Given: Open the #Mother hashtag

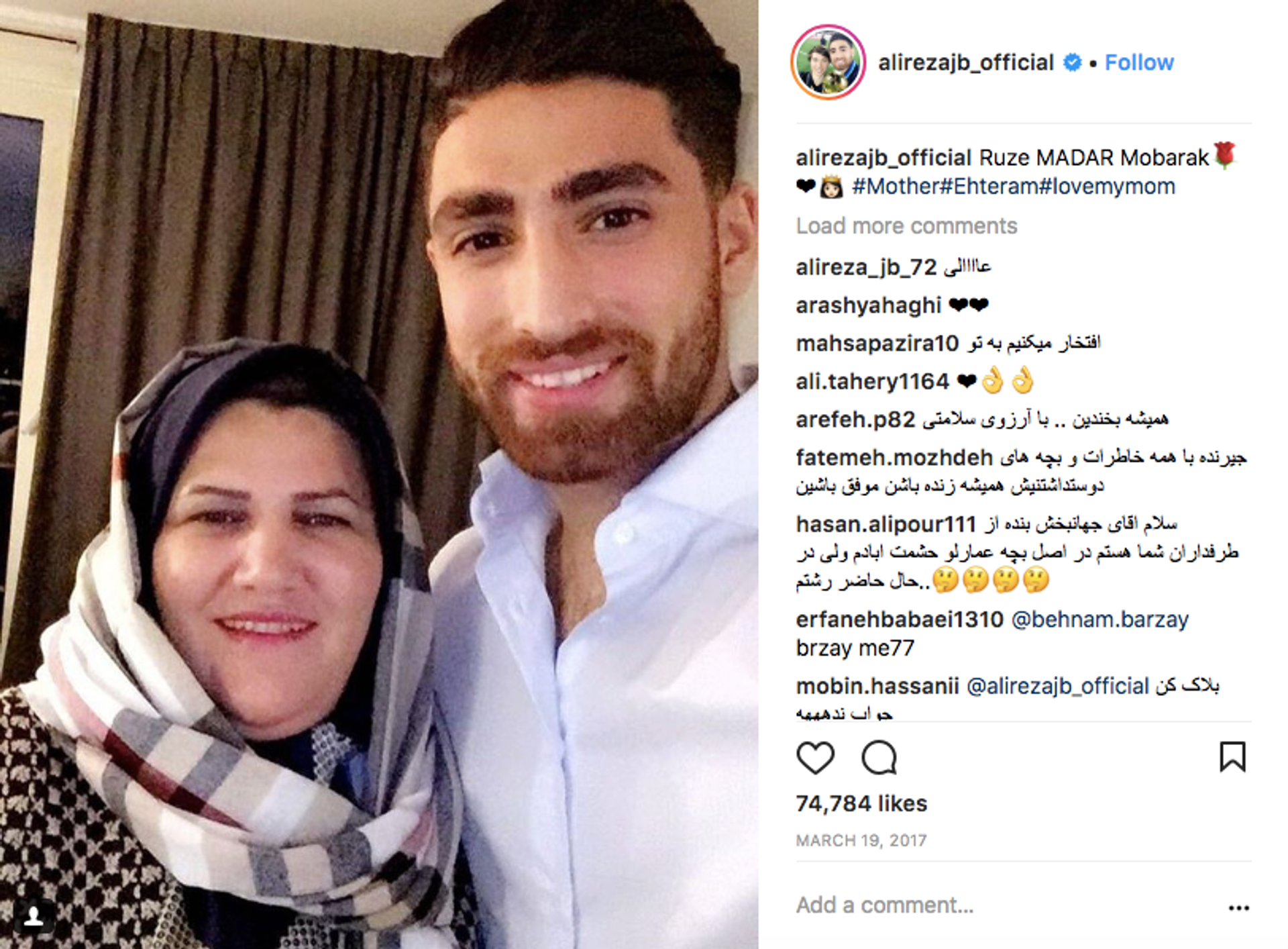Looking at the screenshot, I should 896,187.
